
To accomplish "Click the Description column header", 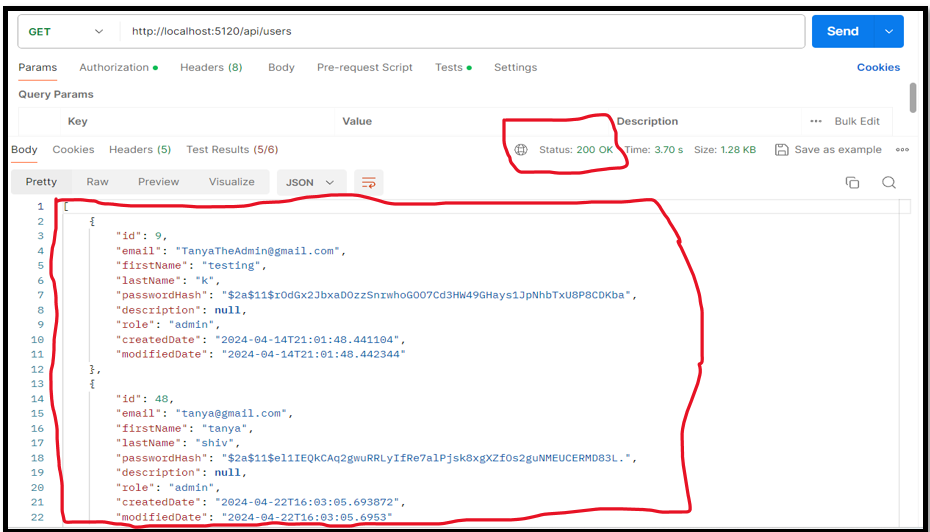I will (x=647, y=121).
